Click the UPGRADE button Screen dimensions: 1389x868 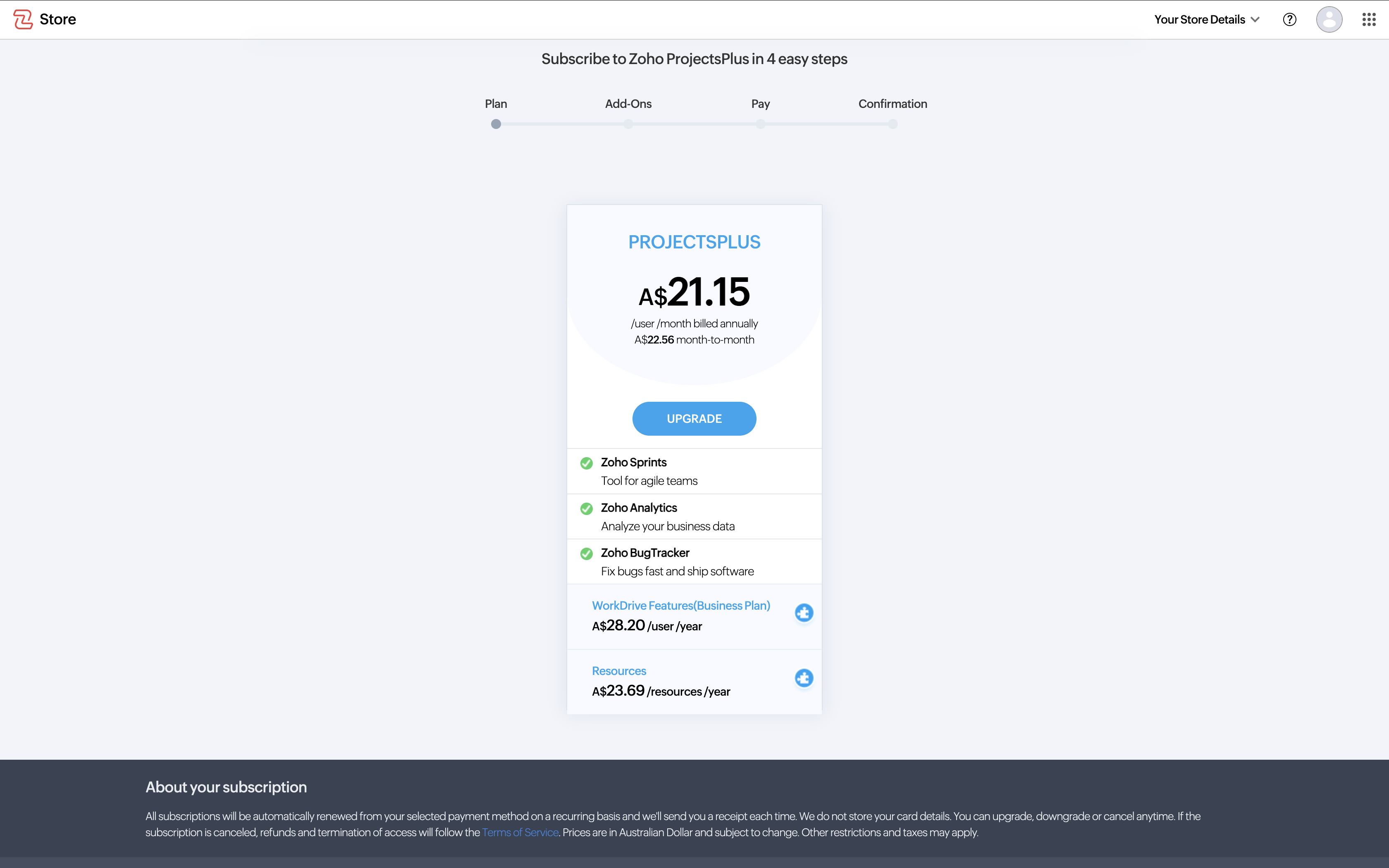pos(694,418)
